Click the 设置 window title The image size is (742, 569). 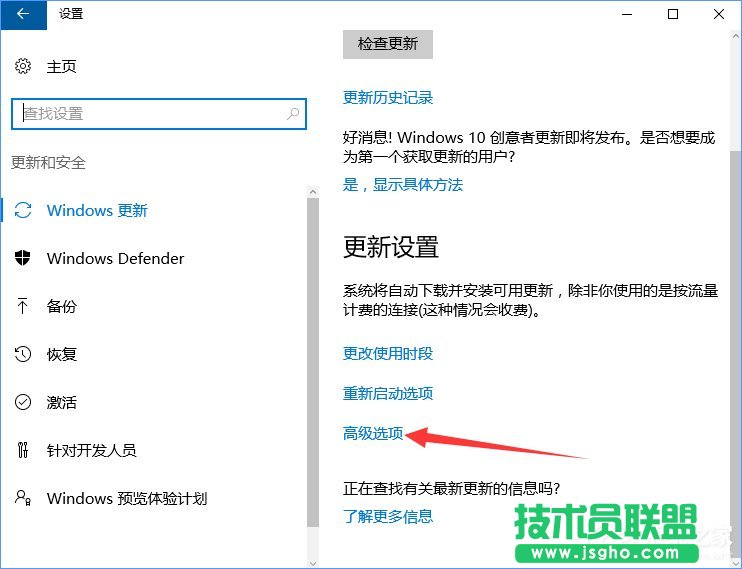pos(71,14)
